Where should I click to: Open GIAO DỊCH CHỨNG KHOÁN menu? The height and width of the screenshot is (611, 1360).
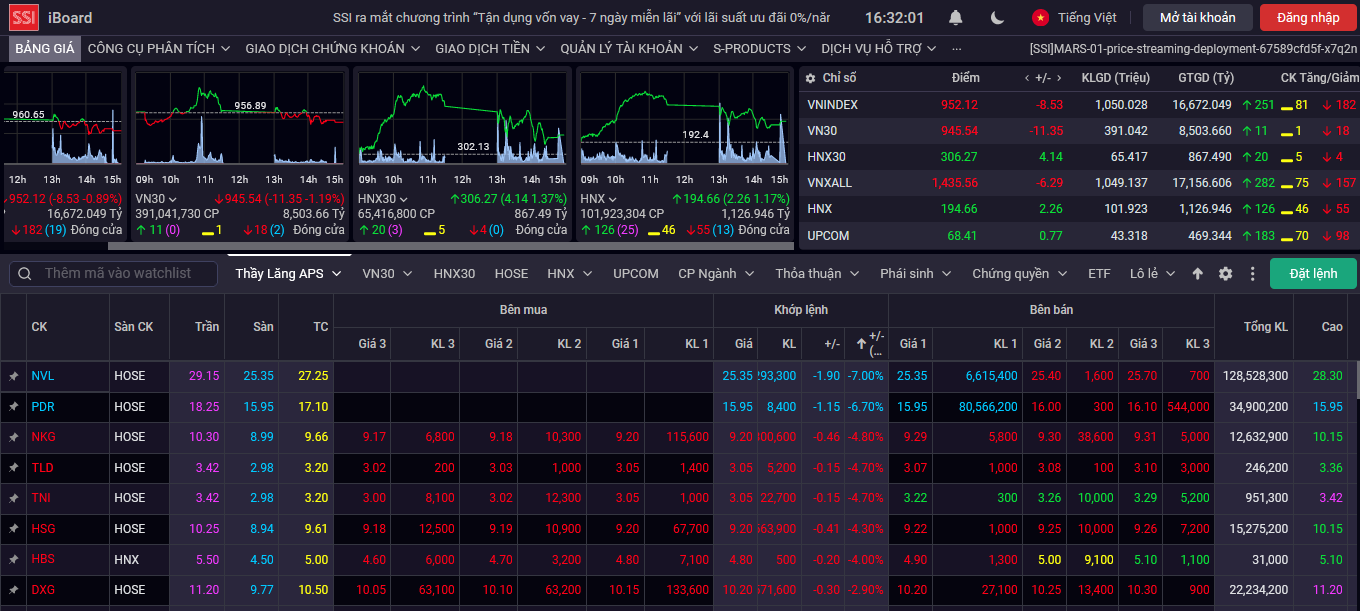[x=333, y=48]
